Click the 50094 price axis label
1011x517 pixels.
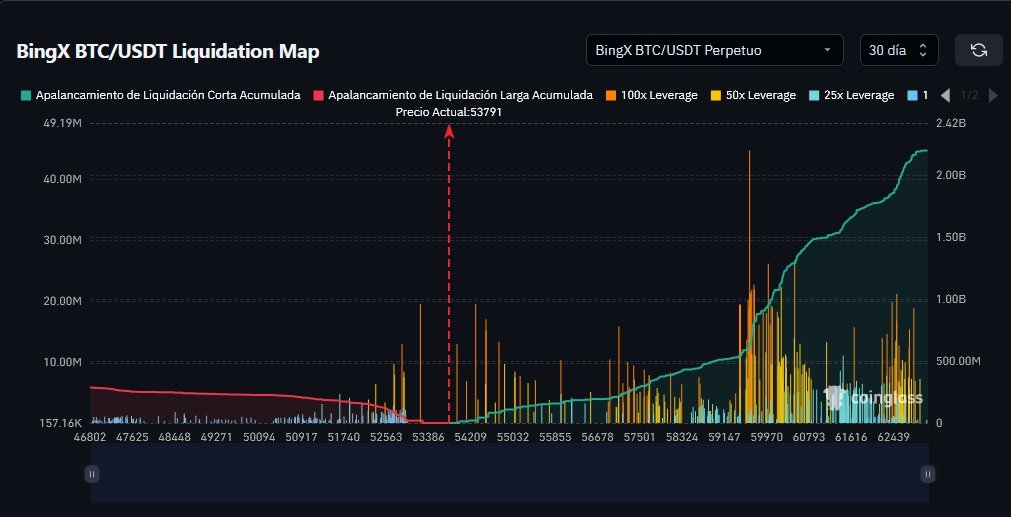pos(259,437)
